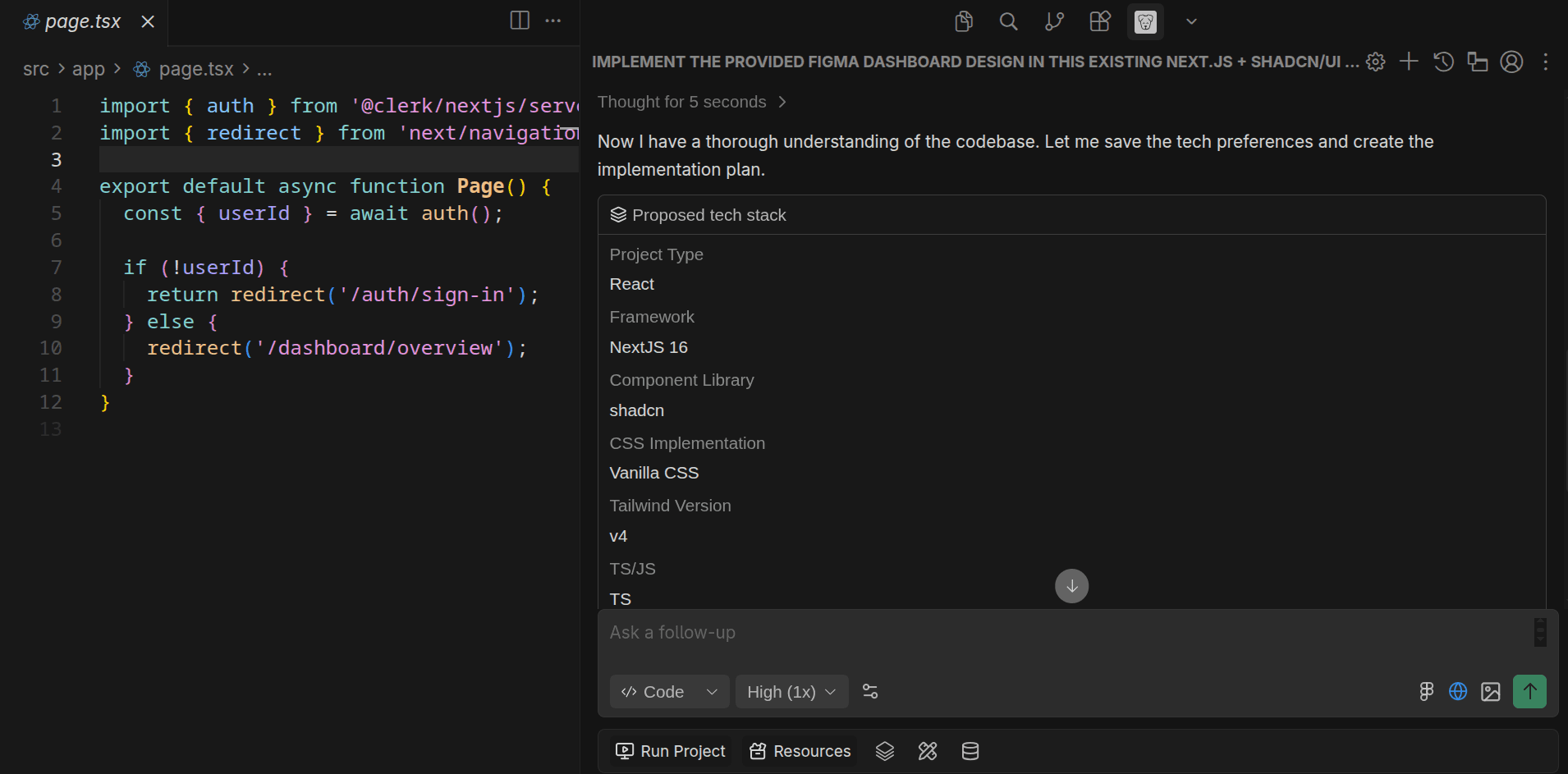The width and height of the screenshot is (1568, 774).
Task: Toggle the split editor layout
Action: (520, 21)
